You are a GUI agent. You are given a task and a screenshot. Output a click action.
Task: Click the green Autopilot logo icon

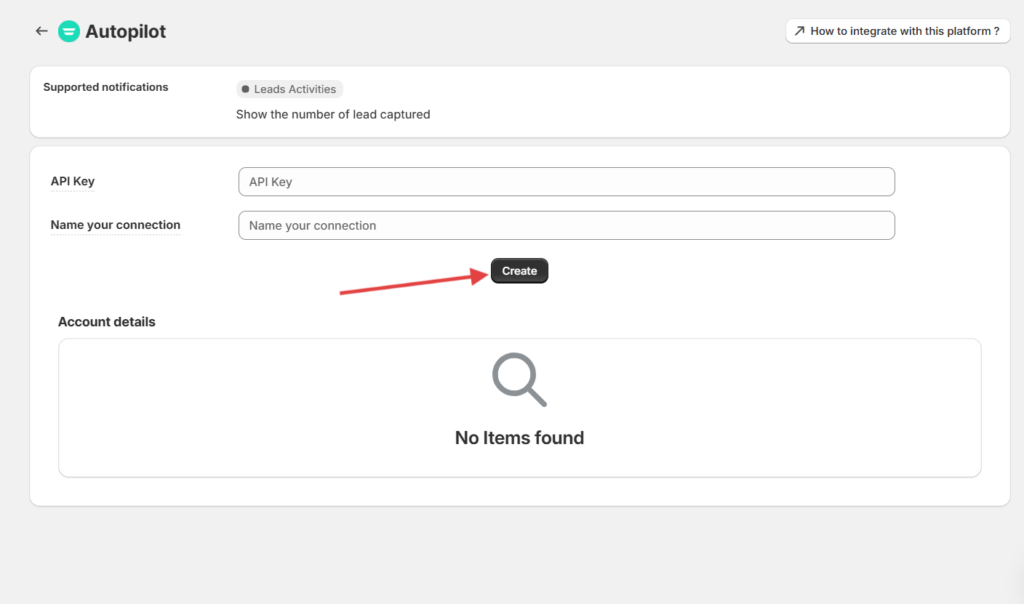point(69,31)
